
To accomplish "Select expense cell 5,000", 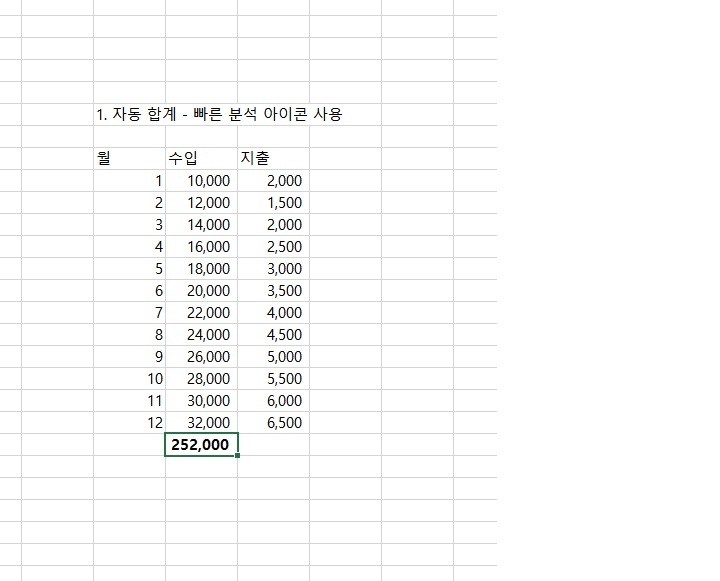I will tap(273, 357).
